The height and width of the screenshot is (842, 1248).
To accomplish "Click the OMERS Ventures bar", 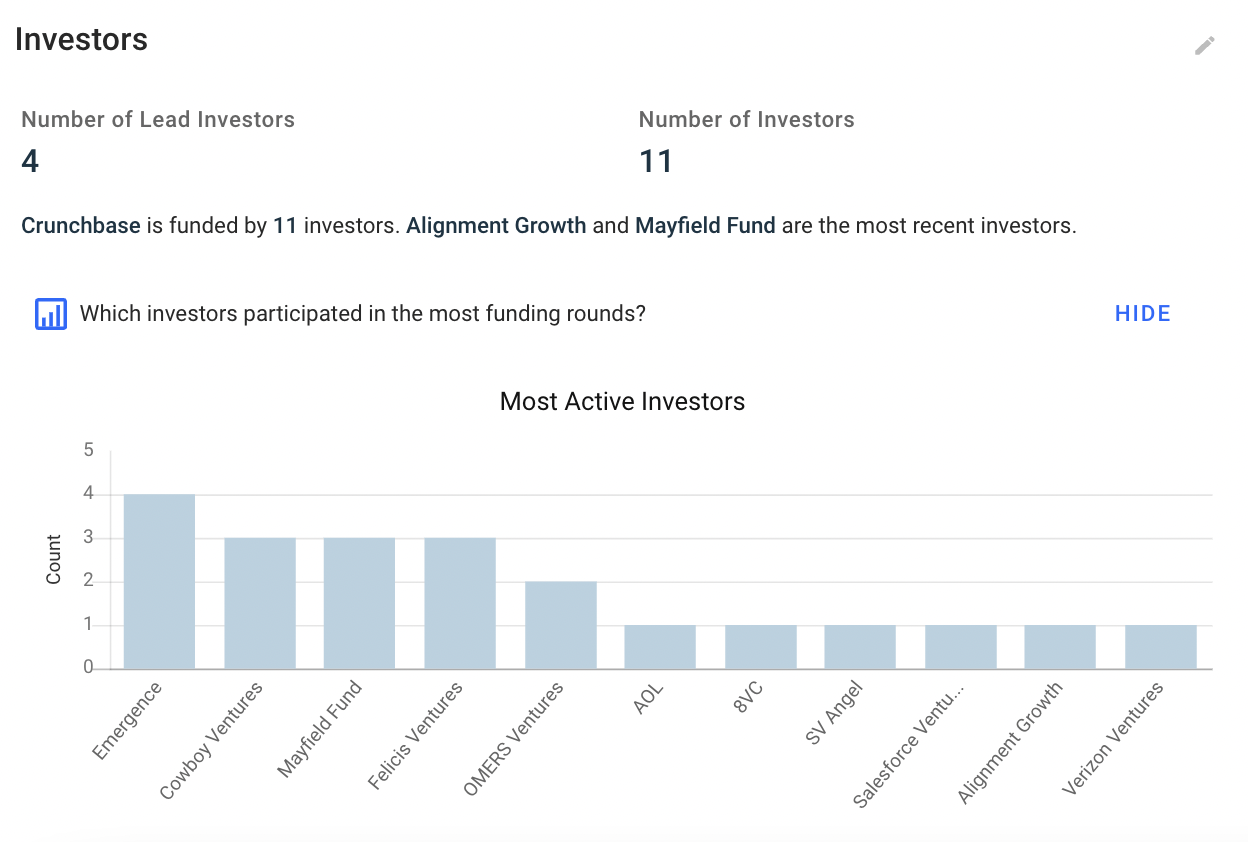I will 560,625.
